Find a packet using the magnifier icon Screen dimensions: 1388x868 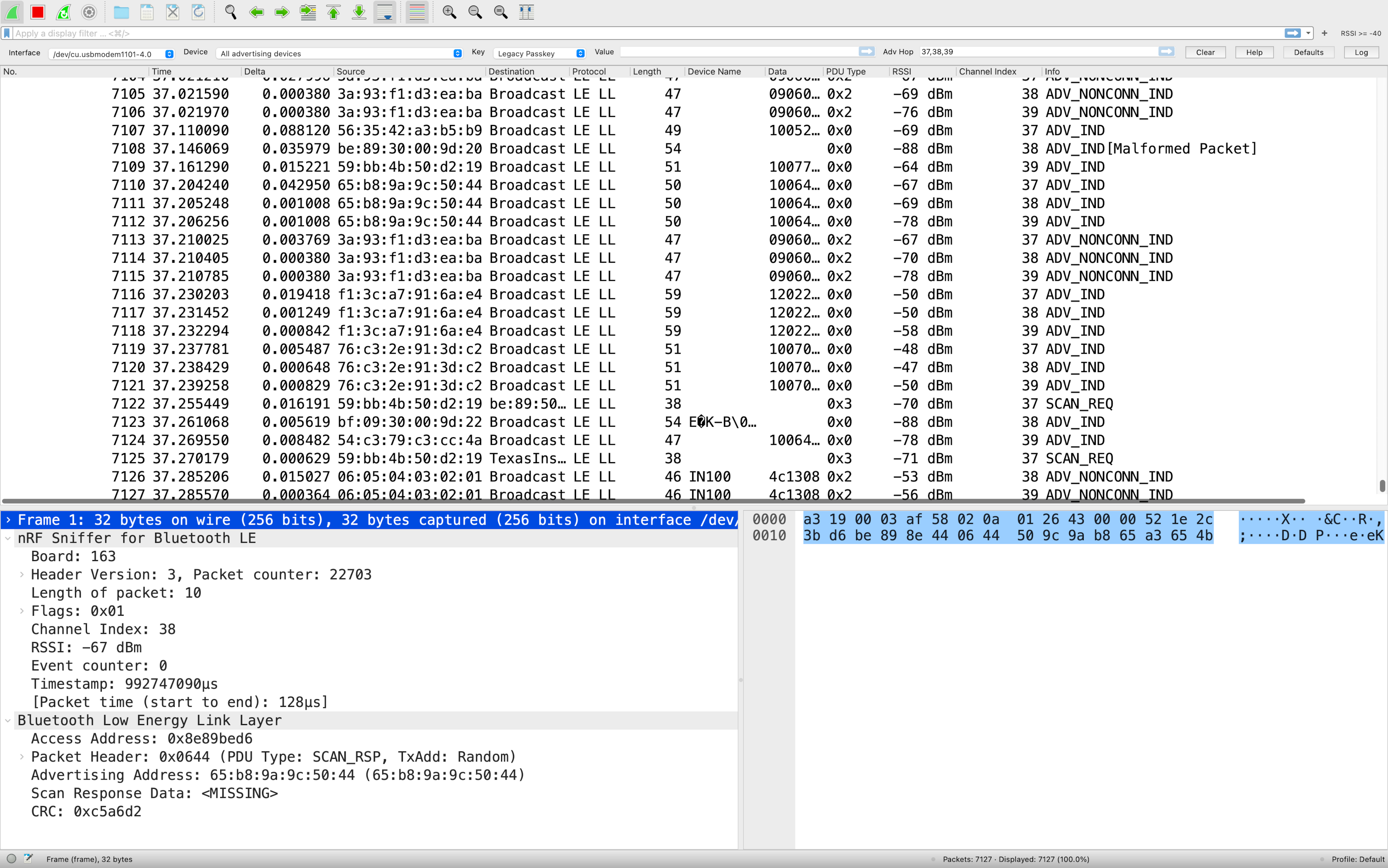(230, 12)
